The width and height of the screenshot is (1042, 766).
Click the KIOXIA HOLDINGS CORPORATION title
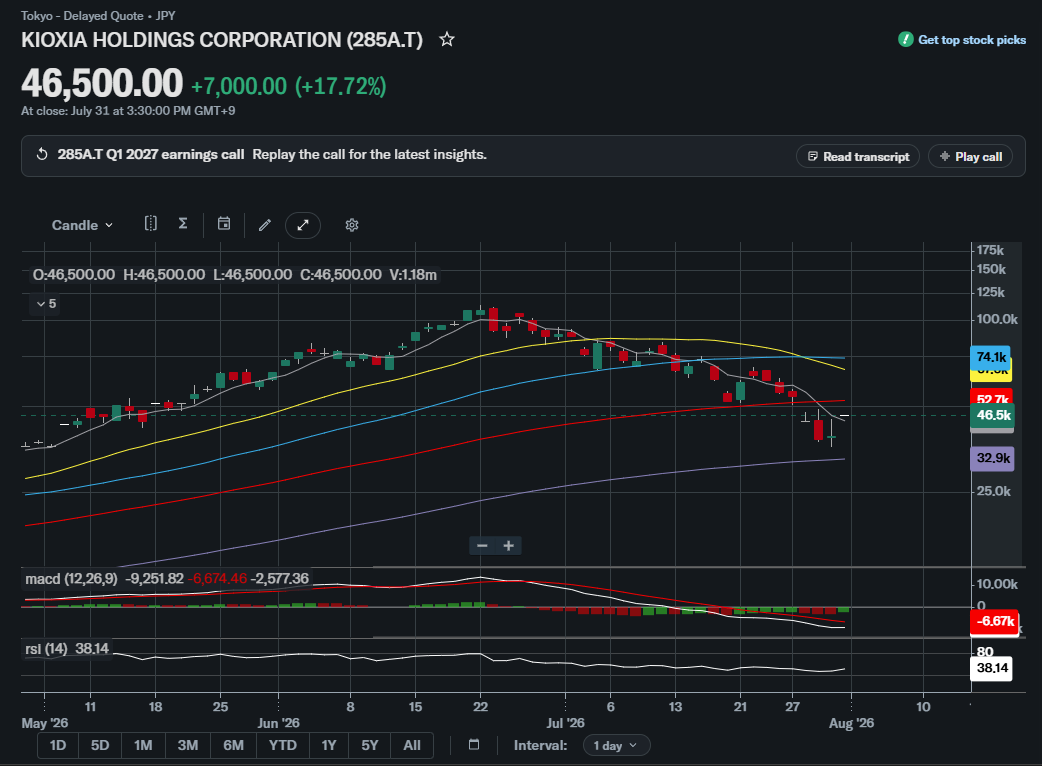tap(222, 40)
